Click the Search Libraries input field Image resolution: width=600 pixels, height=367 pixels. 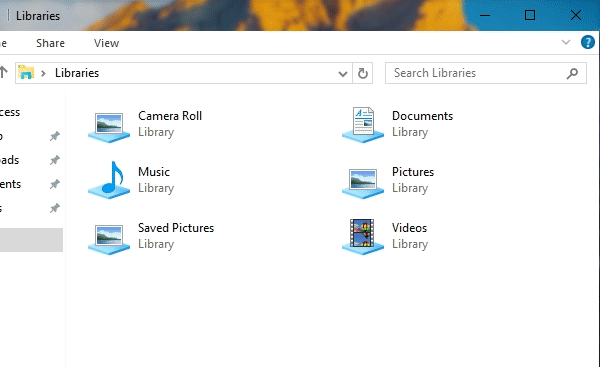click(x=486, y=73)
